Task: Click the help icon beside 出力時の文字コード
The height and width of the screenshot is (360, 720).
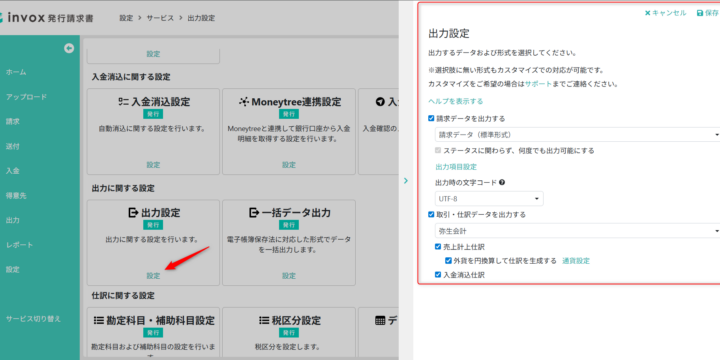Action: (x=502, y=182)
